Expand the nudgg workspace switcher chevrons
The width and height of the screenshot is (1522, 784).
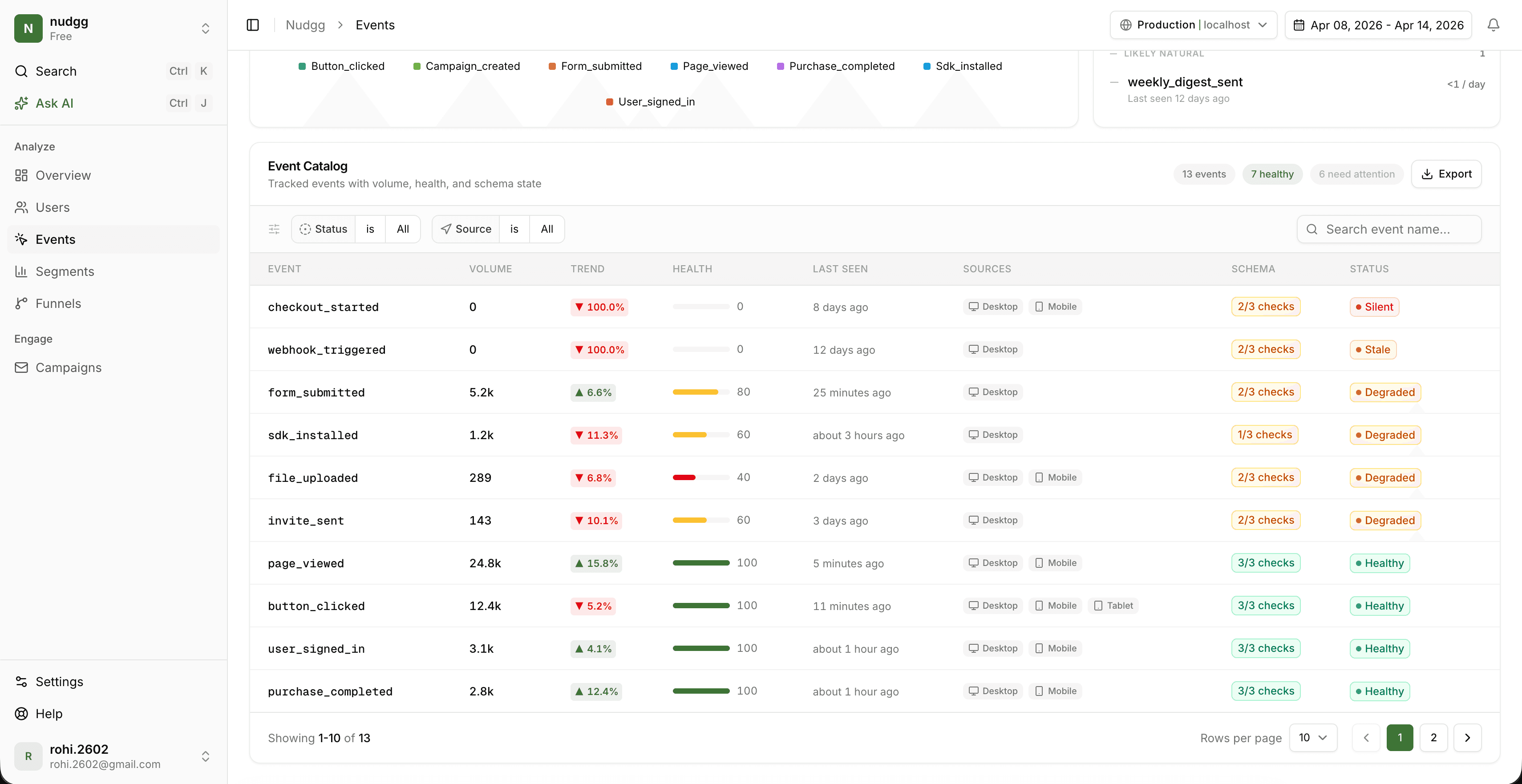pyautogui.click(x=206, y=28)
